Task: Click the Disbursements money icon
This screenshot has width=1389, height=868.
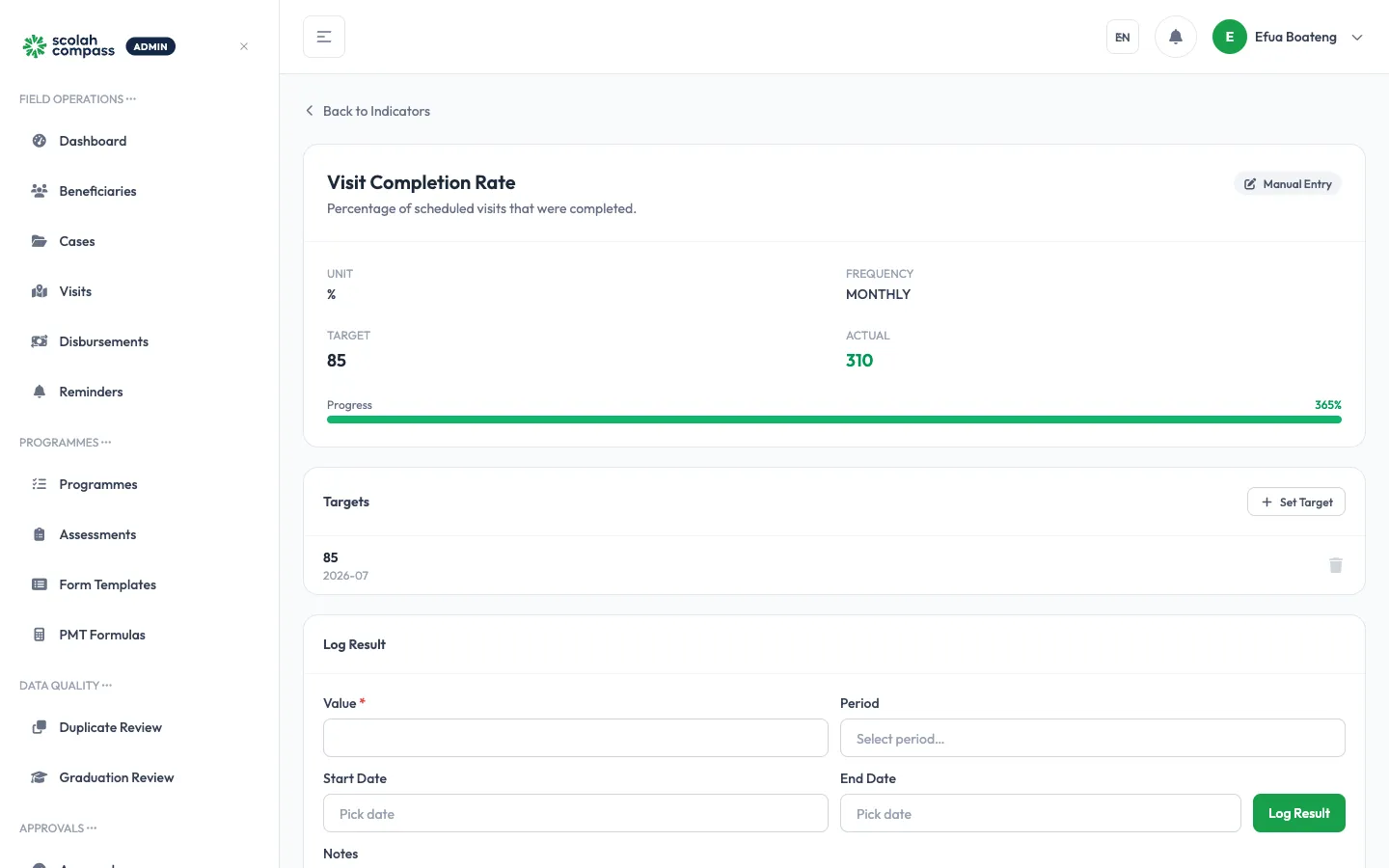Action: (x=40, y=341)
